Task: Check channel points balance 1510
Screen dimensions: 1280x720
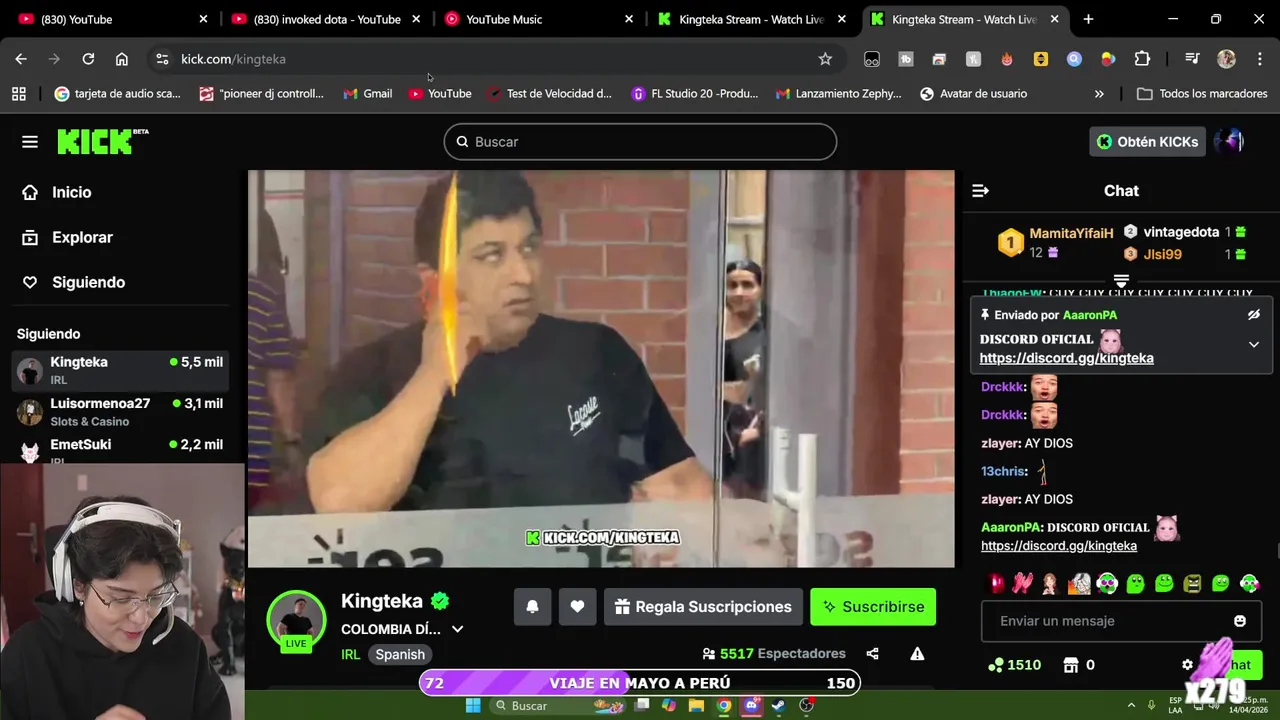Action: coord(1014,665)
